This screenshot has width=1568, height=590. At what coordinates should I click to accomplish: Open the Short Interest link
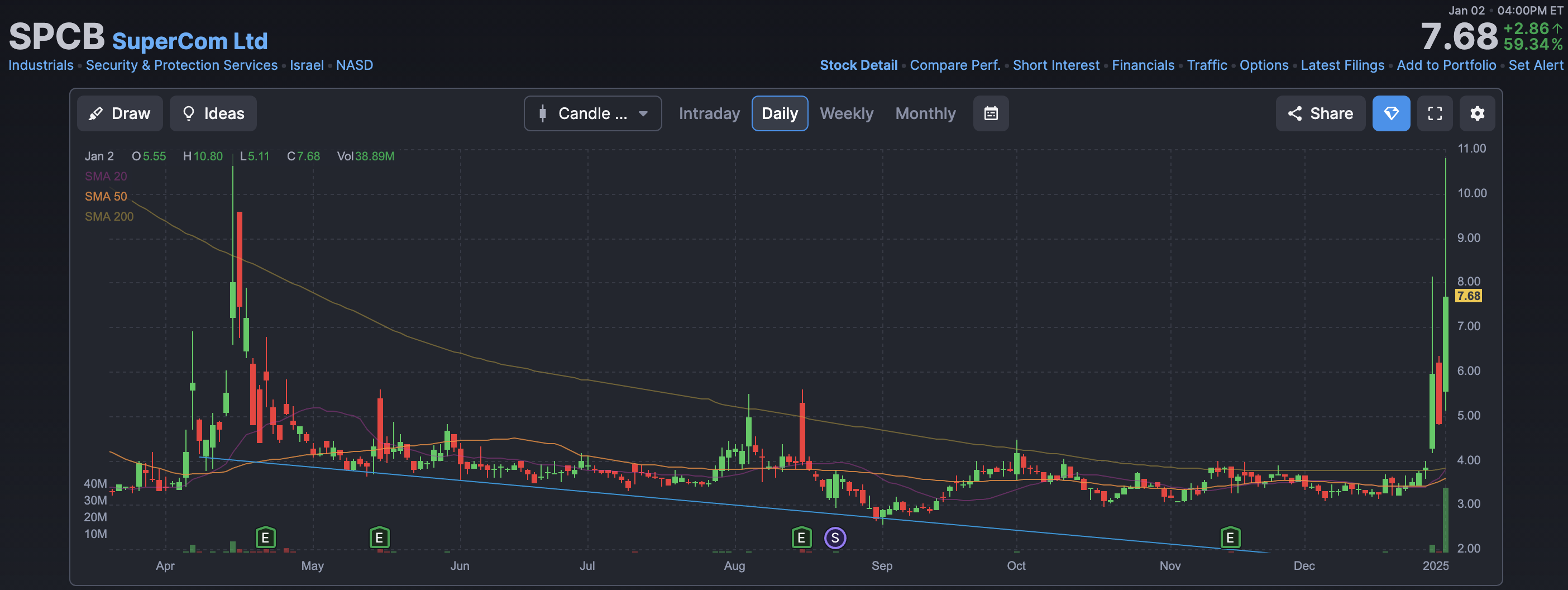pyautogui.click(x=1056, y=65)
